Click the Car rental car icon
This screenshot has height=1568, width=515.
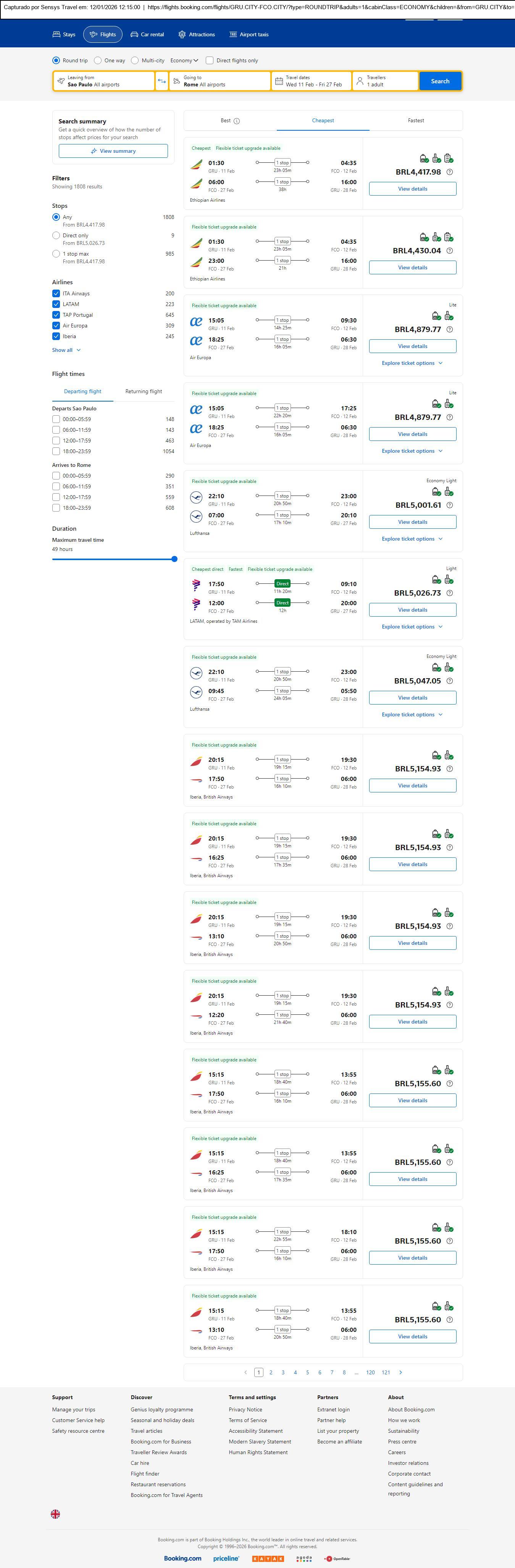pos(134,35)
